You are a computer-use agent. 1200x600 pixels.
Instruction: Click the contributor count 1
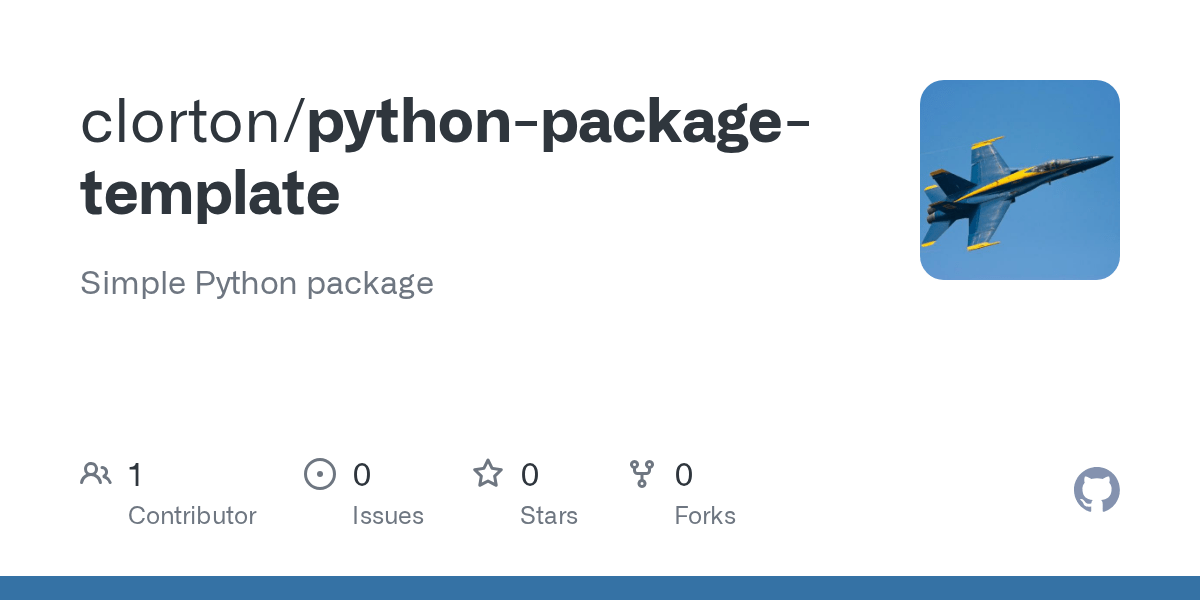pos(135,475)
